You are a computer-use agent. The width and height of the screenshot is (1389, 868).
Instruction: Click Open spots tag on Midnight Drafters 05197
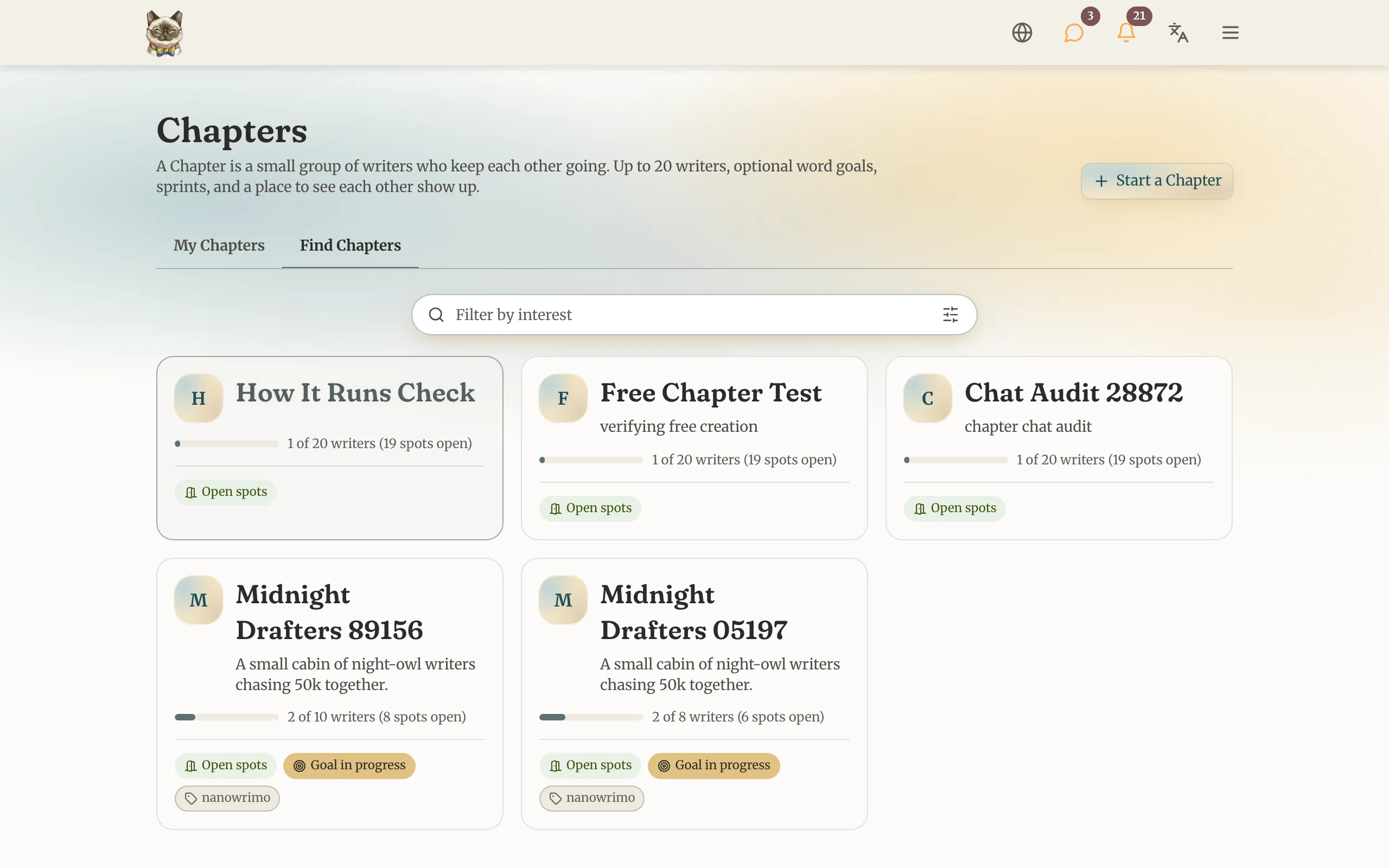[x=590, y=765]
